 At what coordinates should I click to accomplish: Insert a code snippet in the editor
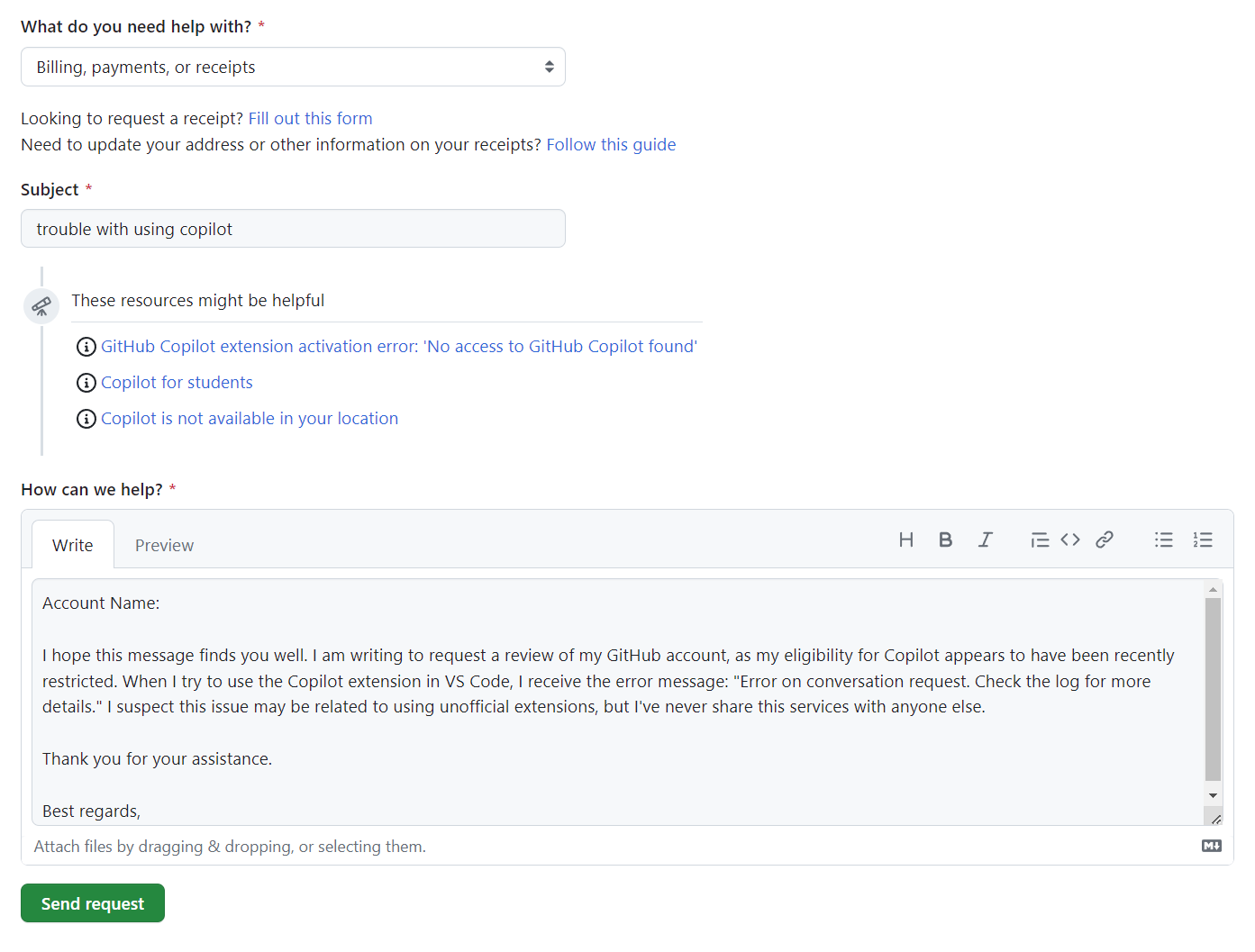[1070, 539]
